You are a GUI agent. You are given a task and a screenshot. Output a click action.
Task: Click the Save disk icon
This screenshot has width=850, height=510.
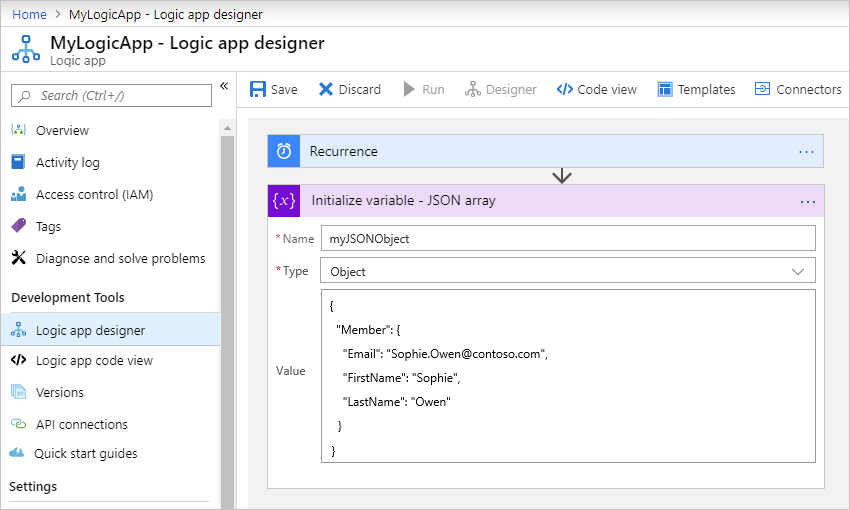(257, 89)
